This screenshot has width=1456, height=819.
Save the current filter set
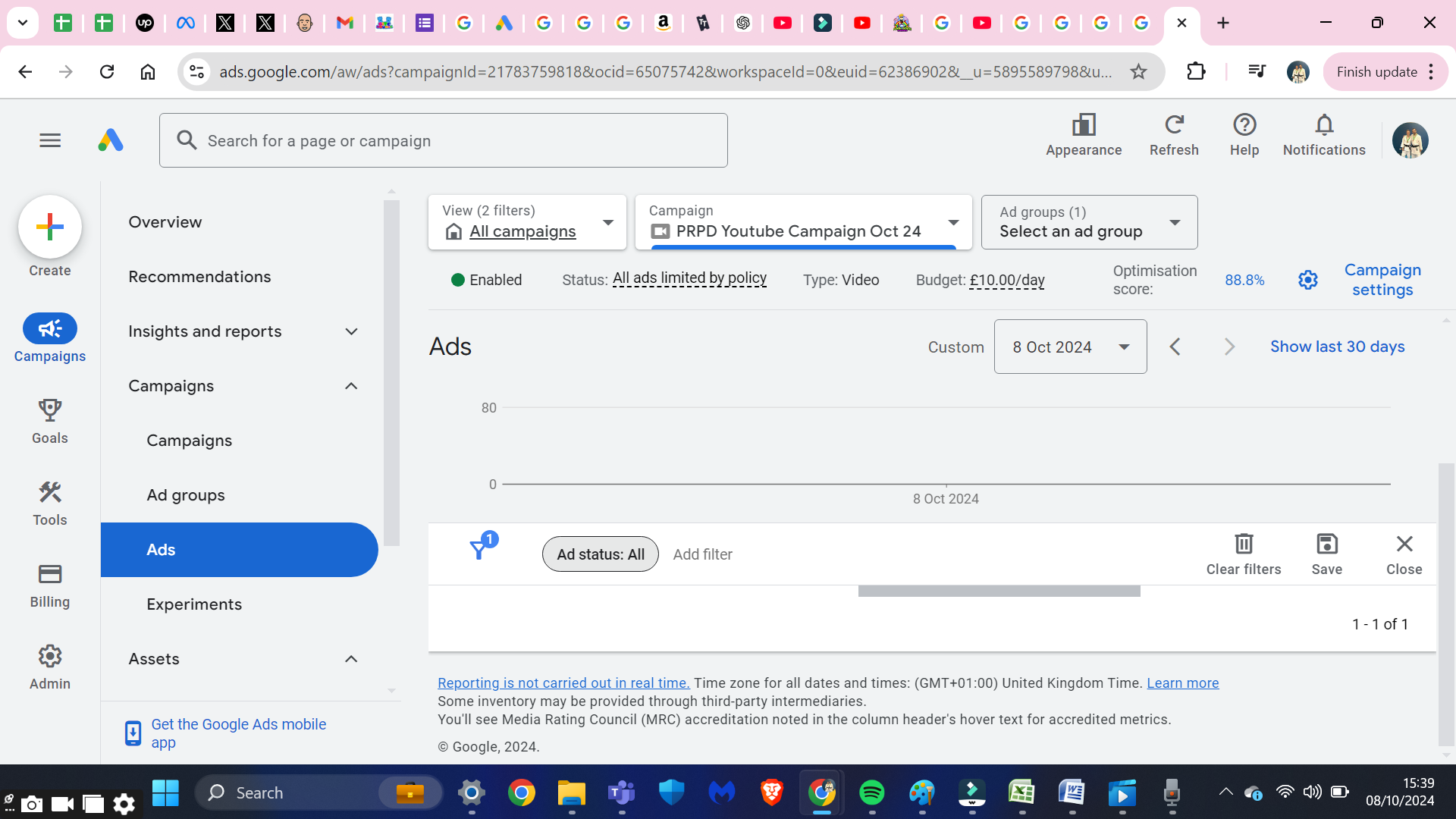(1327, 554)
